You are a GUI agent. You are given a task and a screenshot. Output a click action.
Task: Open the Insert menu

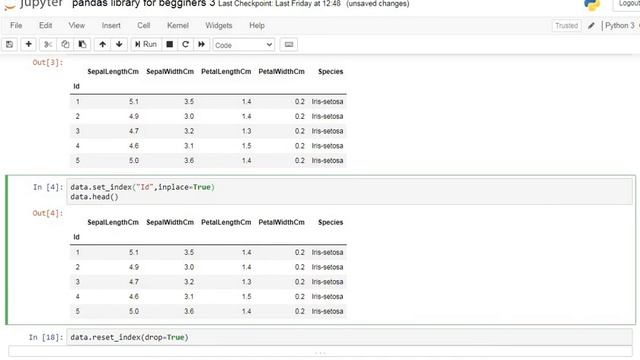(111, 25)
